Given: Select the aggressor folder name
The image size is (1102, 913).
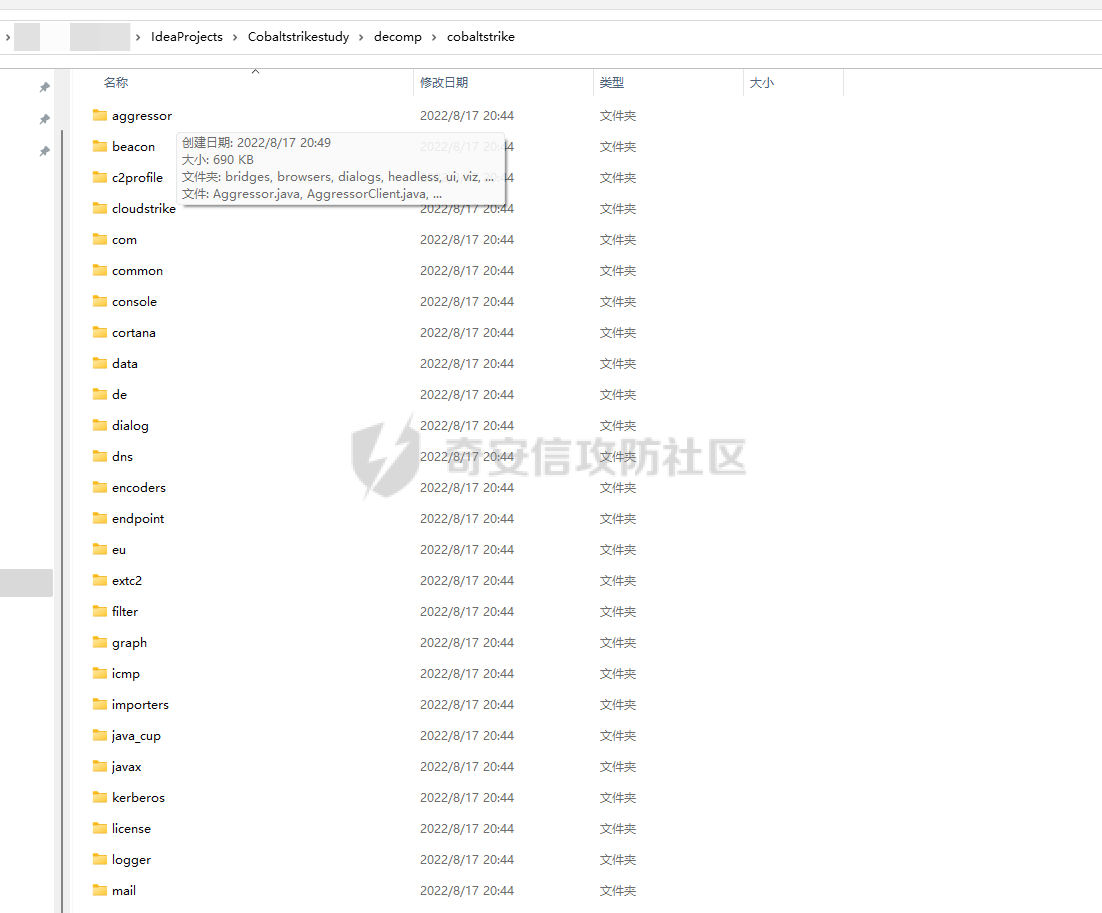Looking at the screenshot, I should [142, 116].
